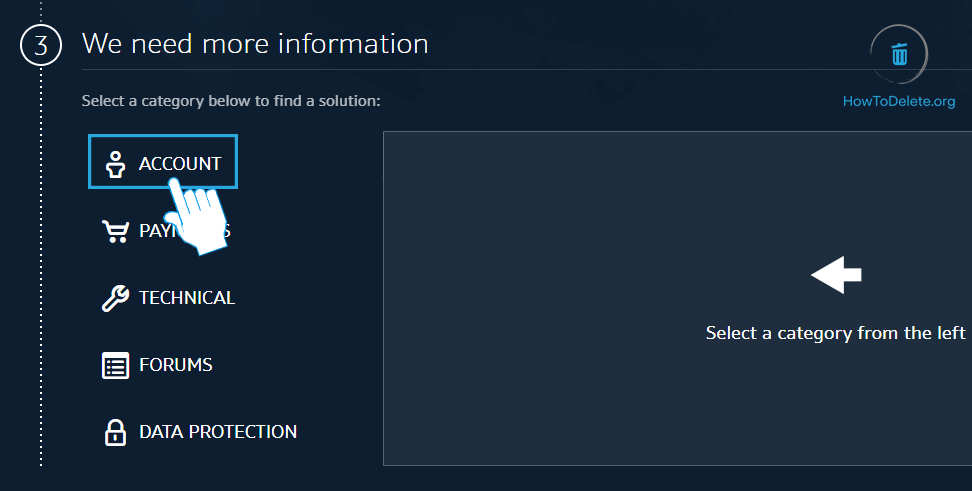Click the Account person icon
Viewport: 972px width, 491px height.
116,164
